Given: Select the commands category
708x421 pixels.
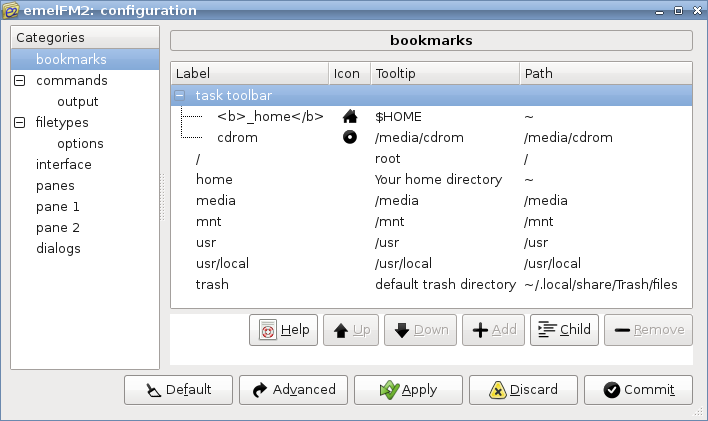Looking at the screenshot, I should point(72,80).
